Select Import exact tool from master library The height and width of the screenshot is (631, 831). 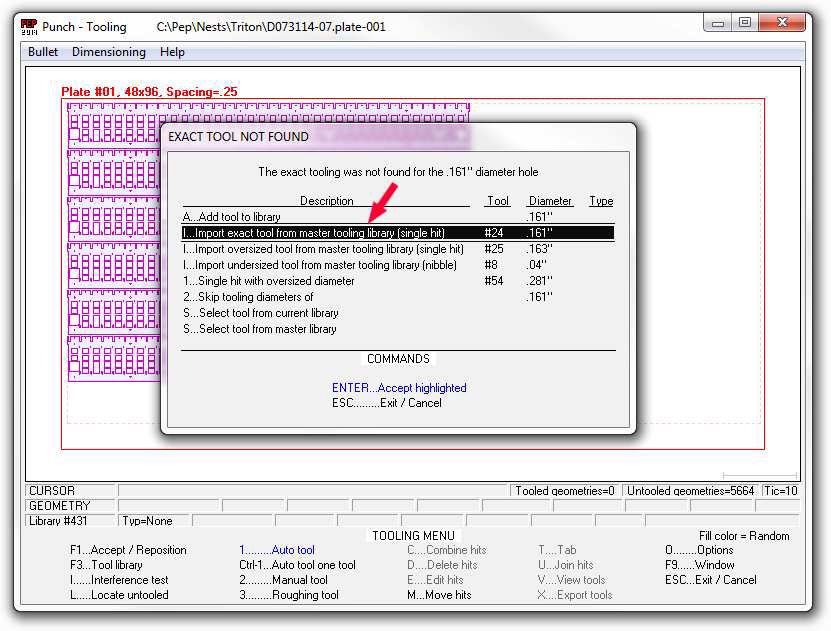[314, 233]
